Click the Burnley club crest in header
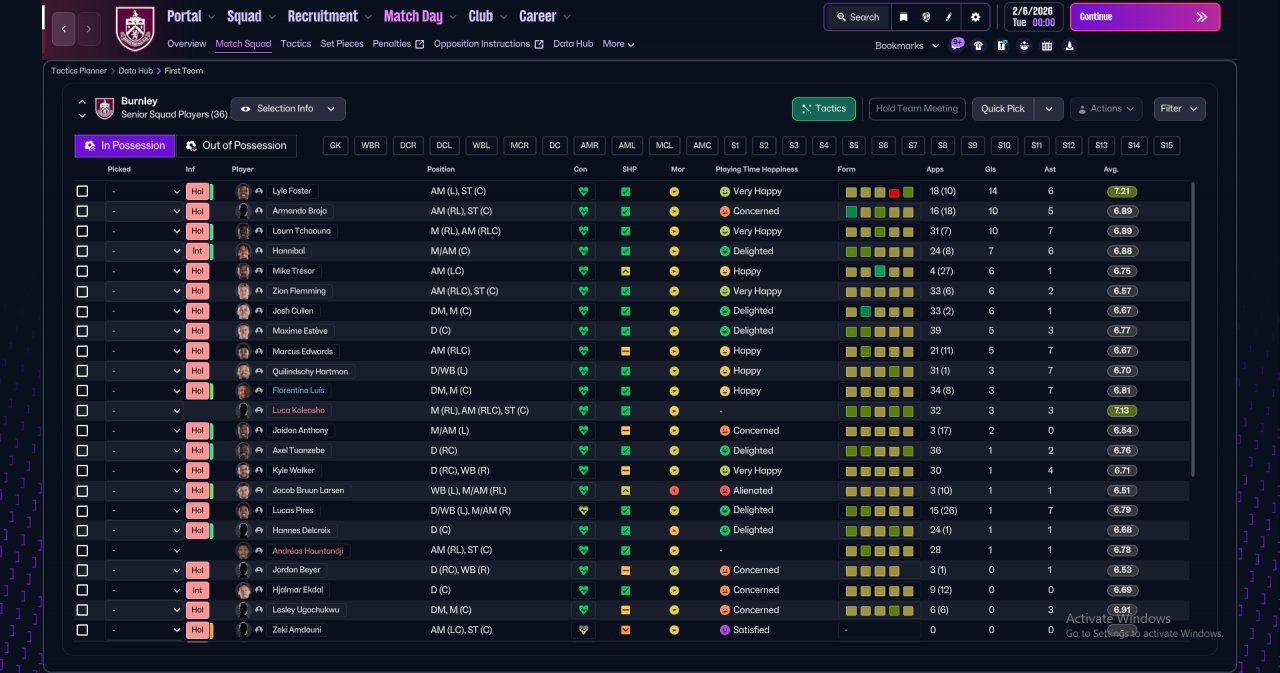Screen dimensions: 1280x673 135,29
